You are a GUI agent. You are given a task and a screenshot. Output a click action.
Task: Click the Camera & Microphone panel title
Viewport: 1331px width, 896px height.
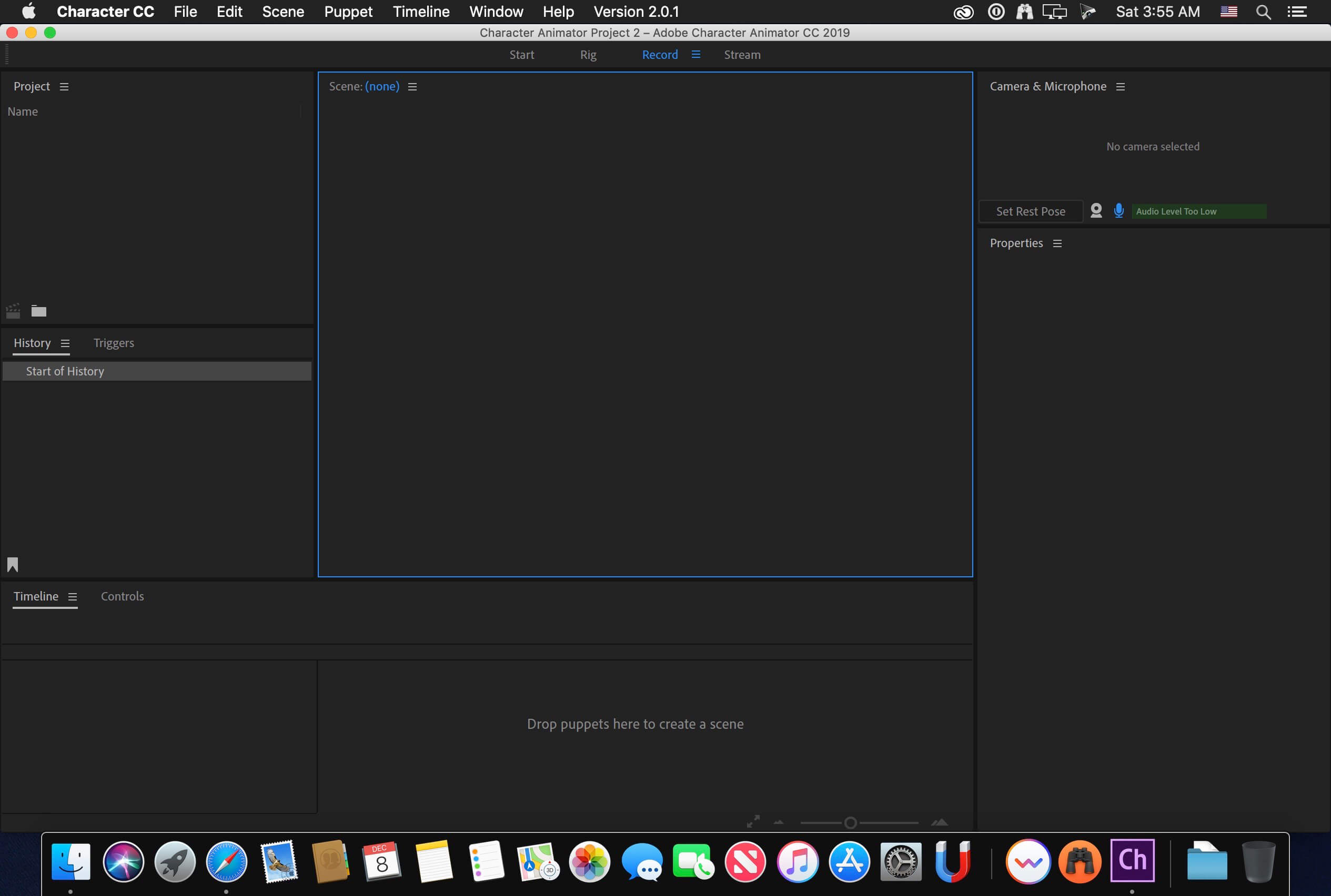[x=1047, y=86]
